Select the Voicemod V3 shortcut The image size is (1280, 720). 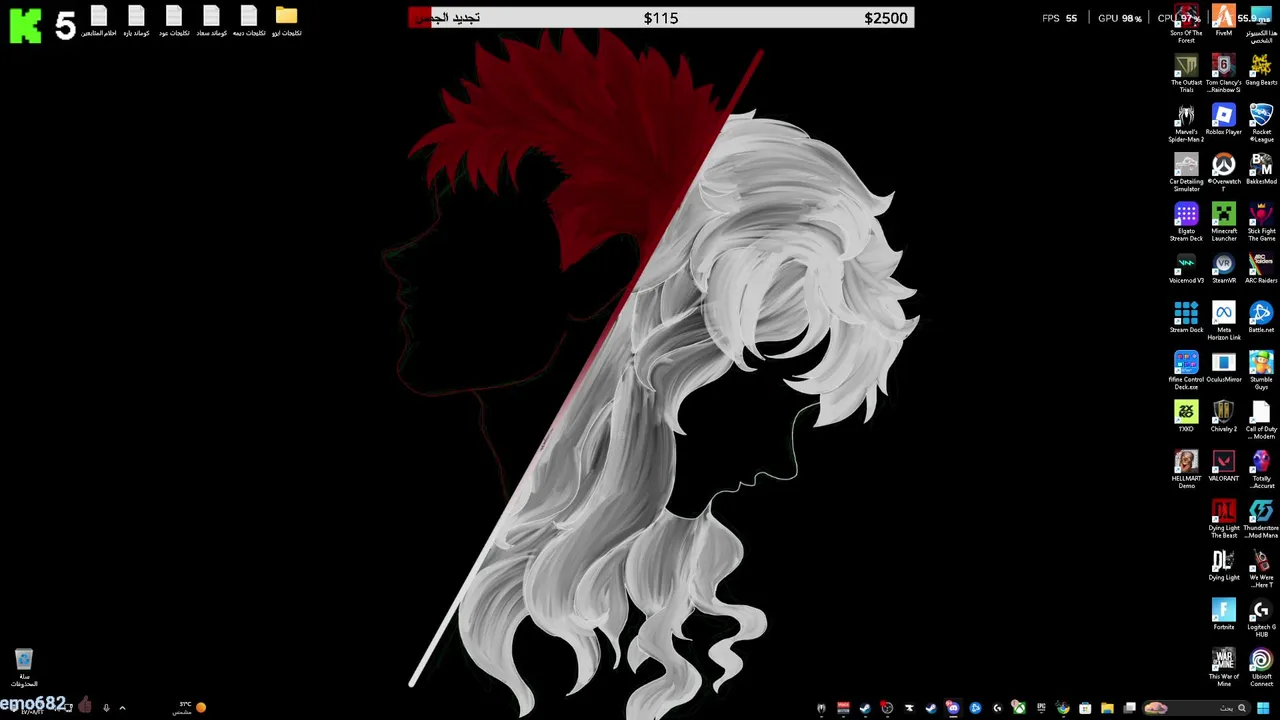tap(1186, 268)
